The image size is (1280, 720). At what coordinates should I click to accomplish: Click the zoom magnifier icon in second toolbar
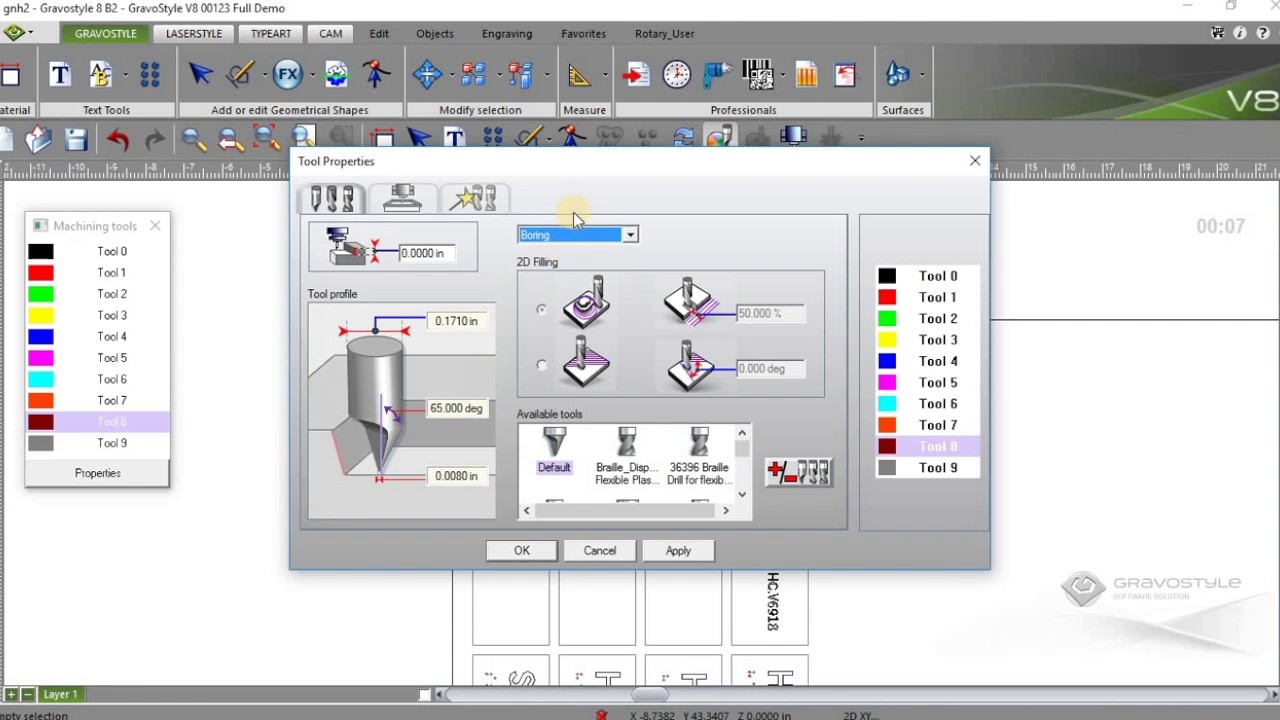(194, 139)
